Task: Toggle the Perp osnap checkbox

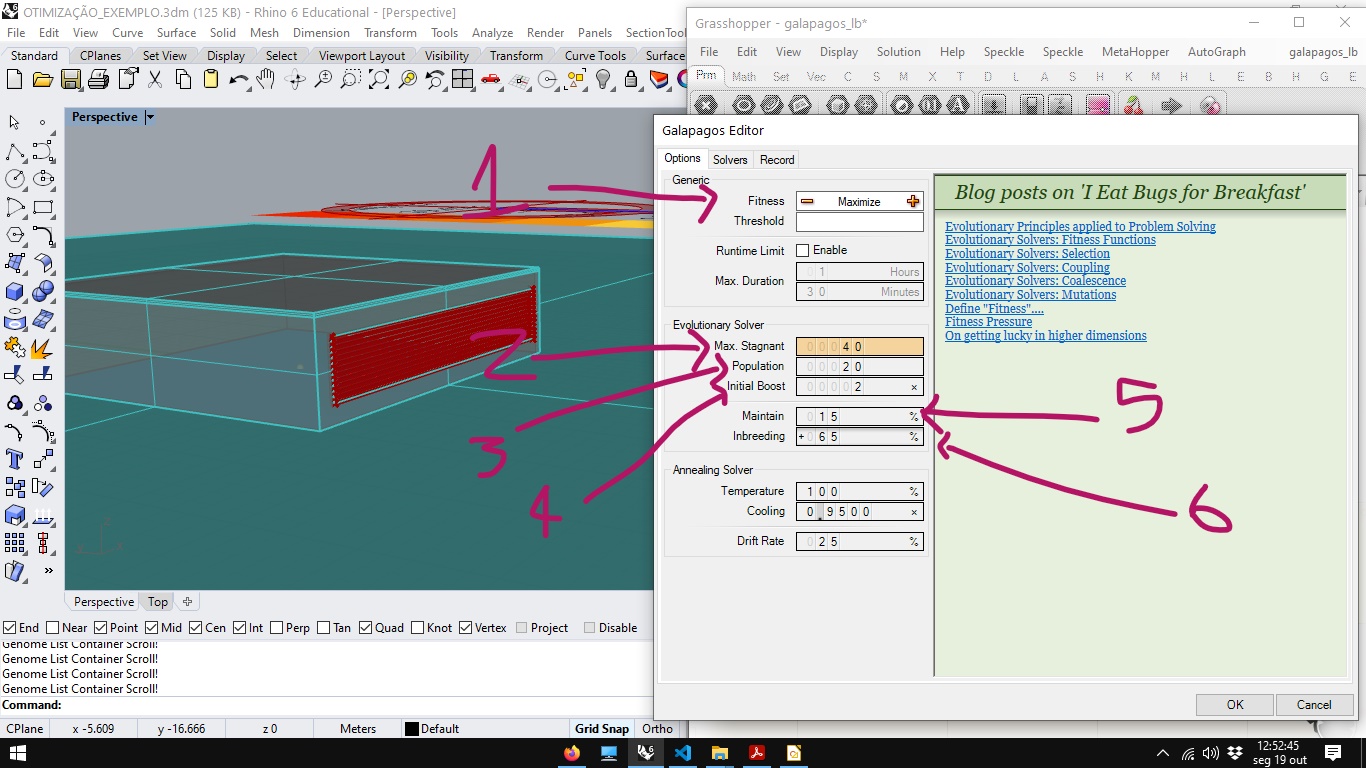Action: point(276,628)
